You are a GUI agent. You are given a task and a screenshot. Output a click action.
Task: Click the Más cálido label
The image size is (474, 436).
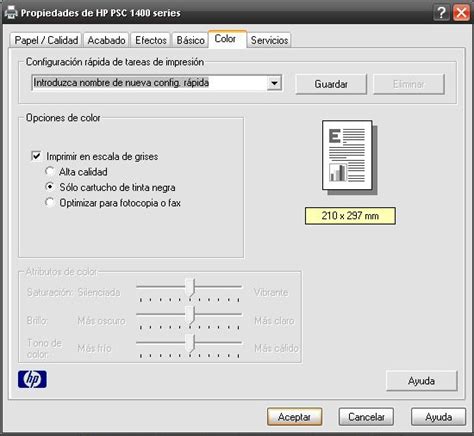pyautogui.click(x=276, y=348)
